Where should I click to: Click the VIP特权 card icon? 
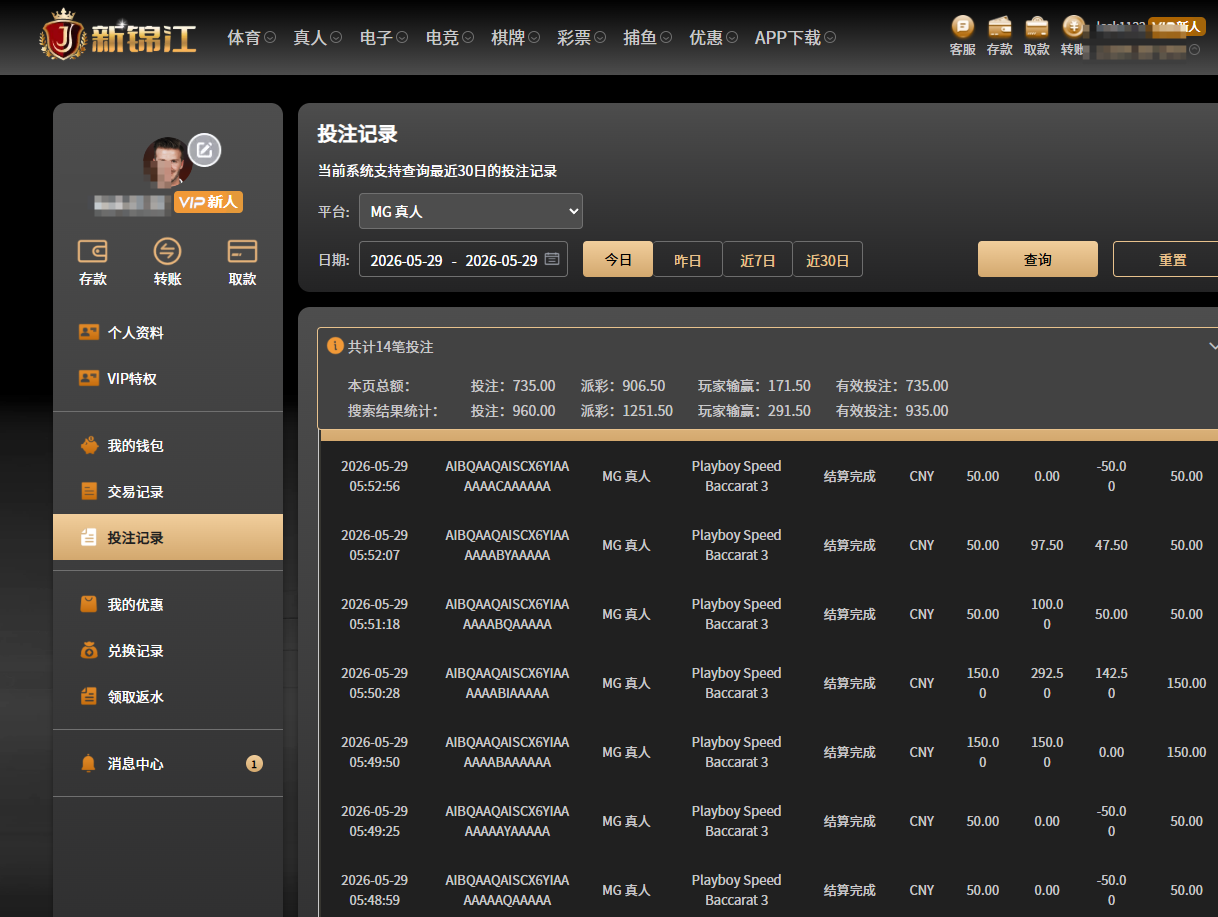[x=89, y=378]
